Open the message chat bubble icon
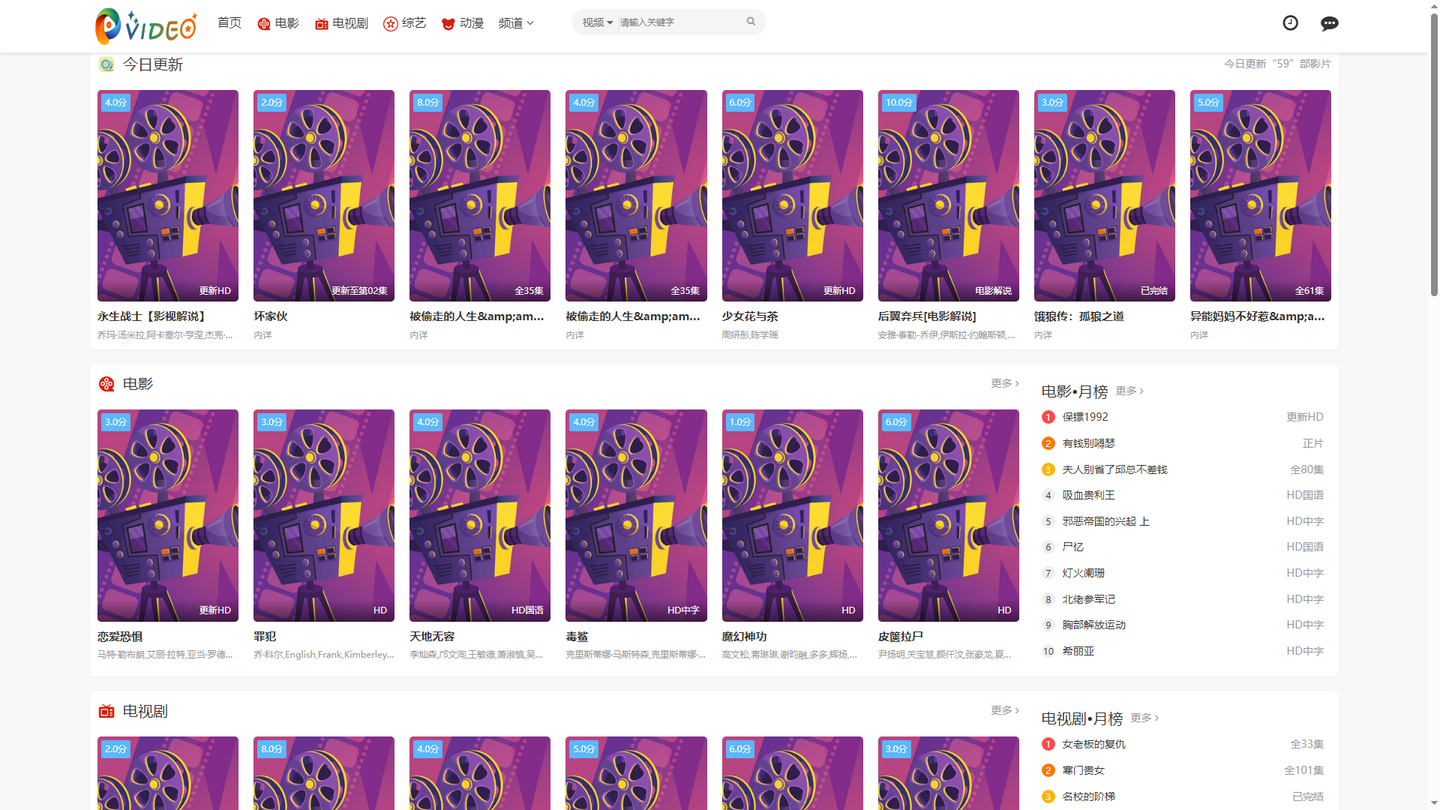Screen dimensions: 1440x810 pyautogui.click(x=1329, y=23)
